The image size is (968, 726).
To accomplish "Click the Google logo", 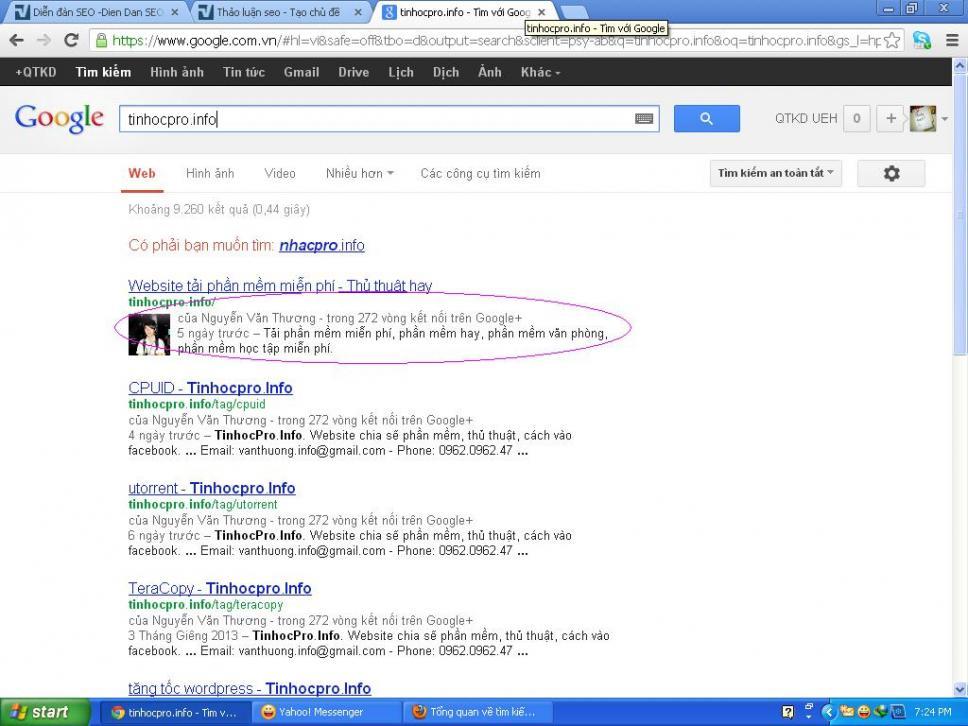I will click(x=59, y=118).
